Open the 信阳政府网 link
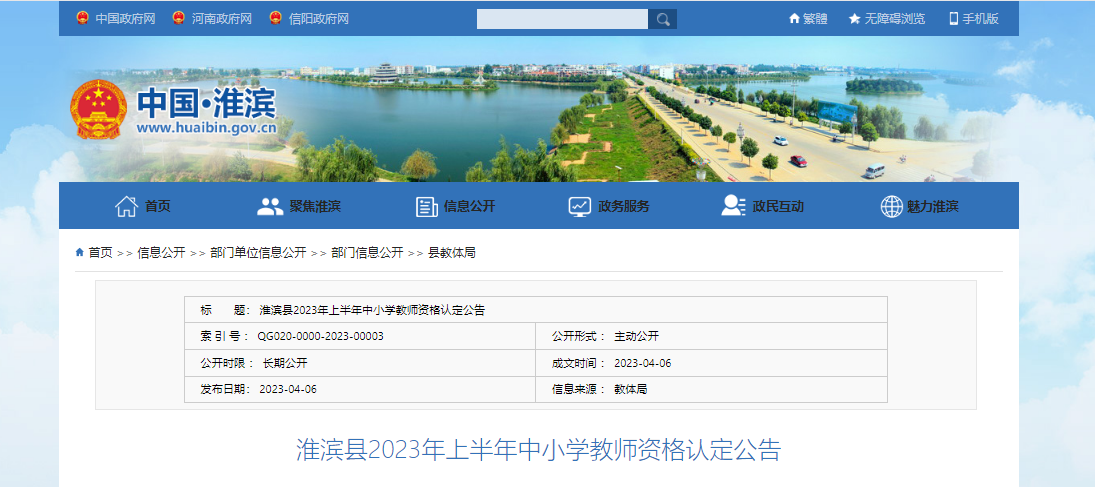 coord(318,19)
